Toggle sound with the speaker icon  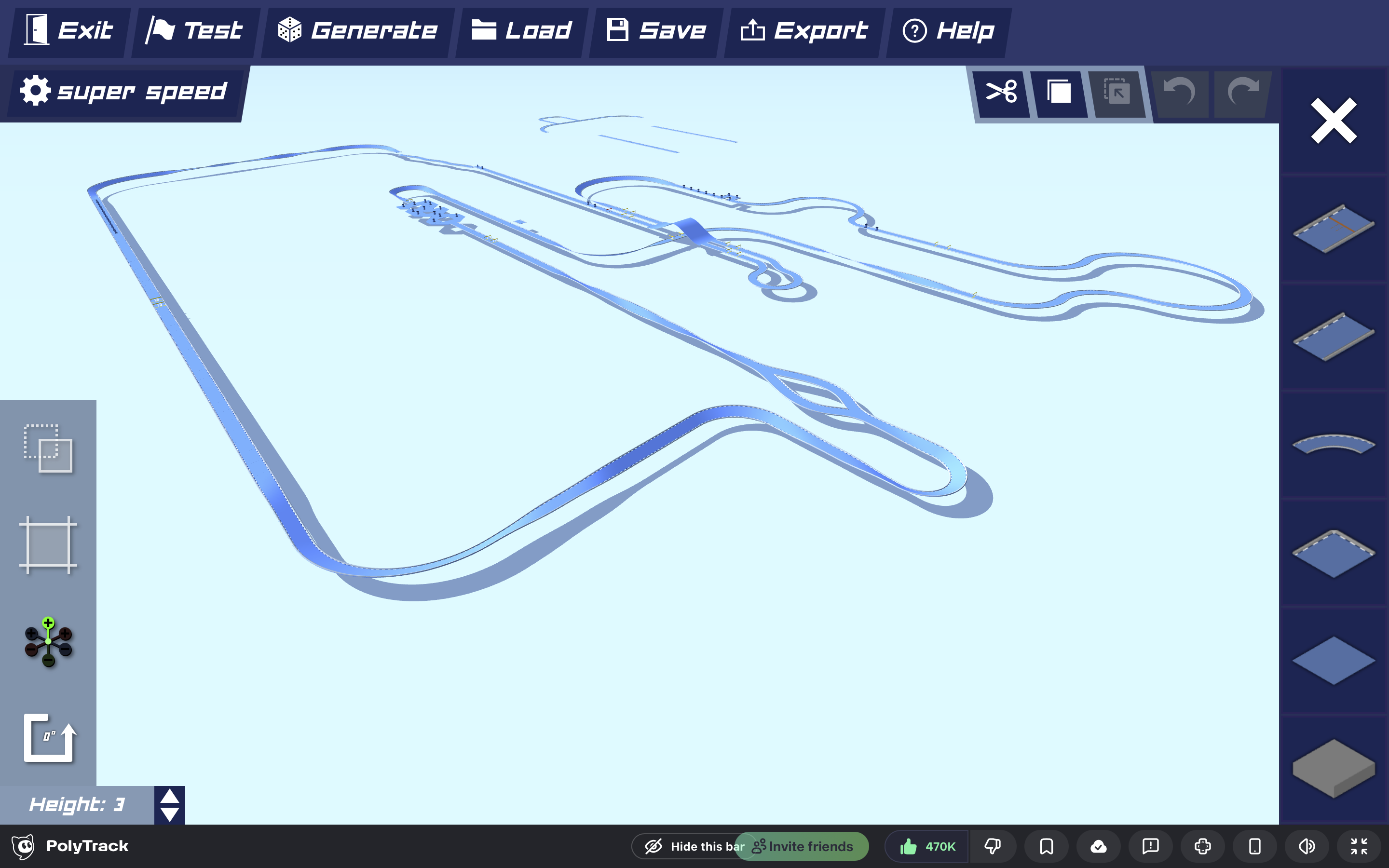[x=1307, y=846]
